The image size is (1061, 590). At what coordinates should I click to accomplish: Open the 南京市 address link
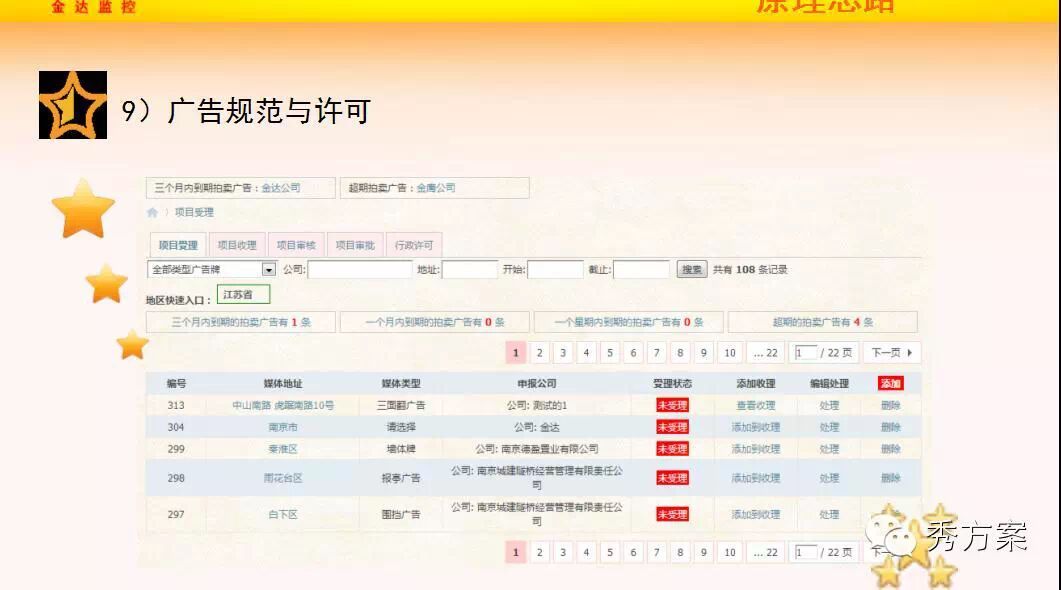(283, 427)
